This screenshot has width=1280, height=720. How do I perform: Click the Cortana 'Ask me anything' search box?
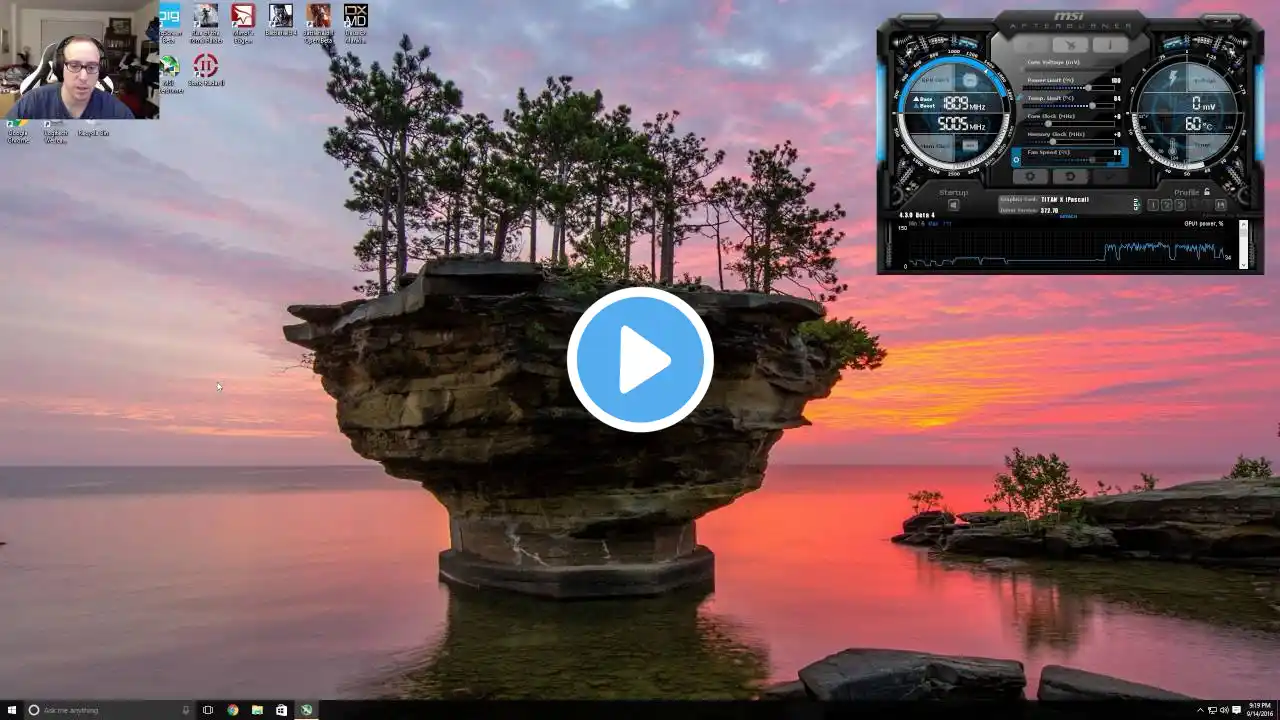click(x=108, y=710)
